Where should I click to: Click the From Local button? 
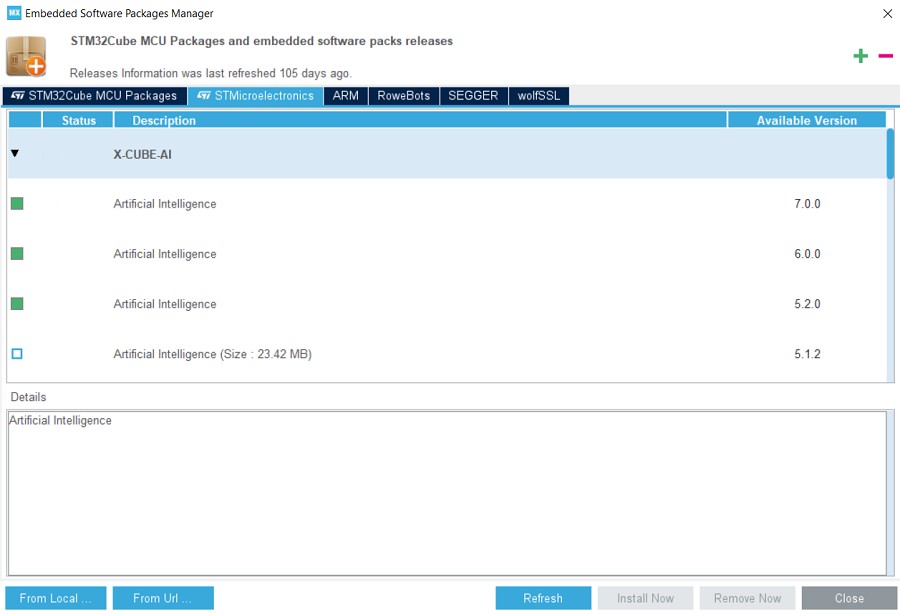point(55,598)
